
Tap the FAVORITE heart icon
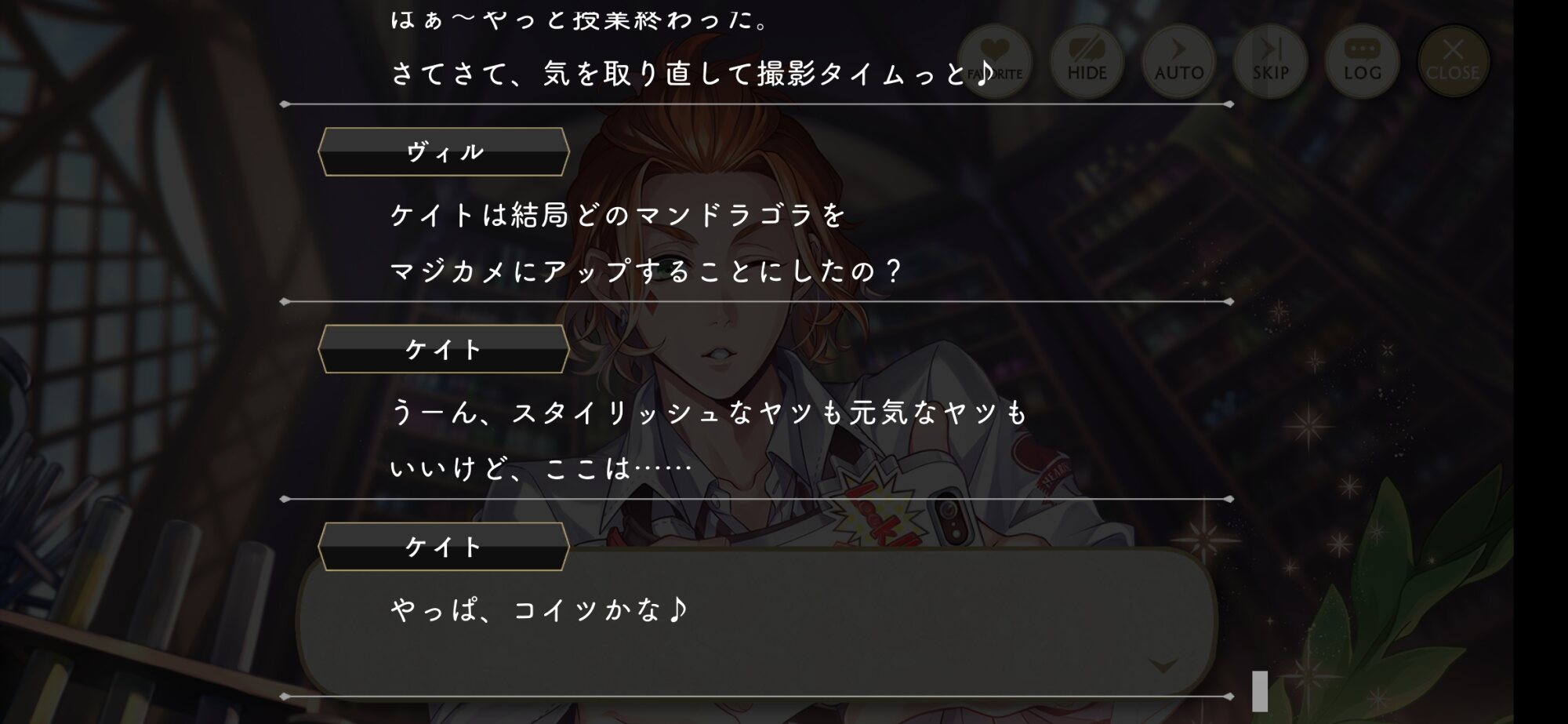pyautogui.click(x=994, y=61)
